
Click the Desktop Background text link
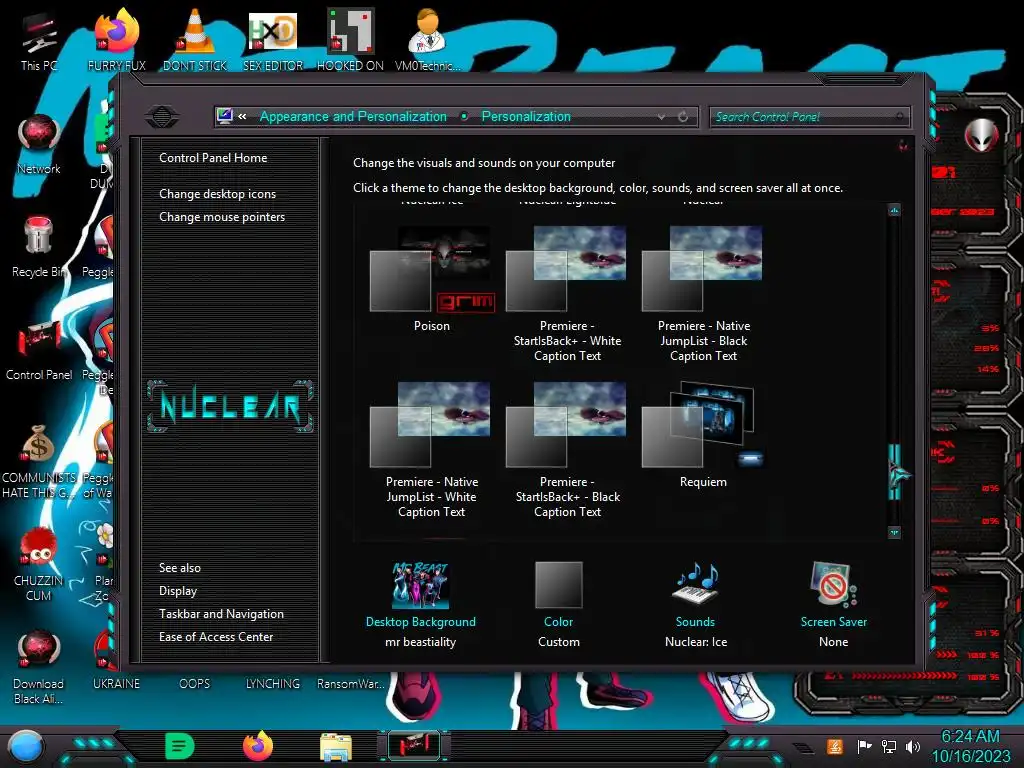pos(421,622)
